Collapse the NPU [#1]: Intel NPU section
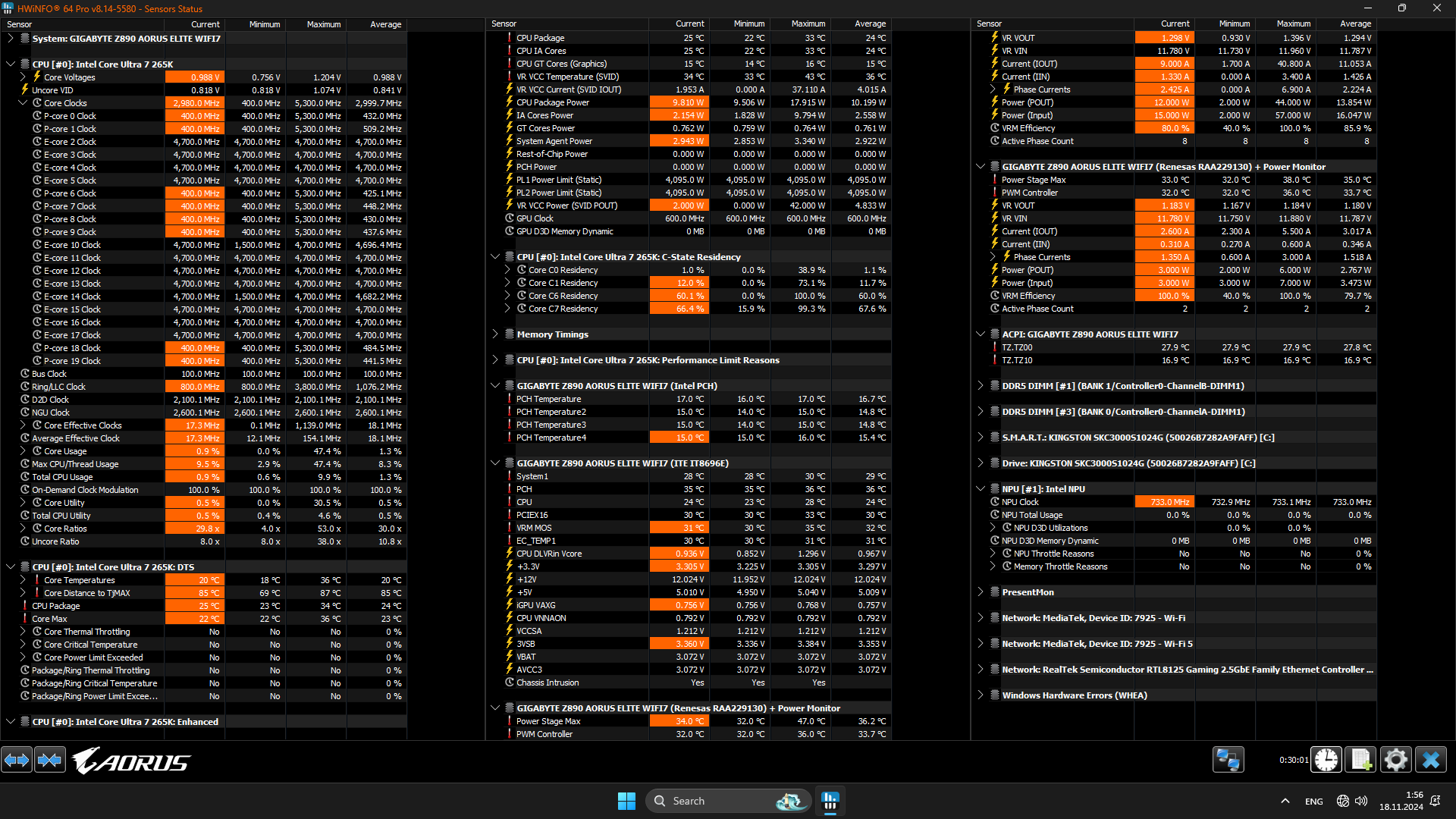Screen dimensions: 1456x819 point(981,489)
